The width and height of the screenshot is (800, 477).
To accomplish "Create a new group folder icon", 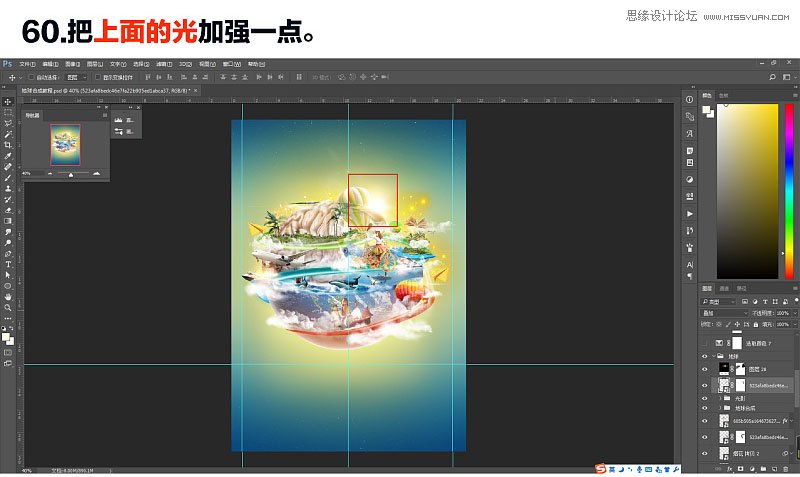I will 763,468.
